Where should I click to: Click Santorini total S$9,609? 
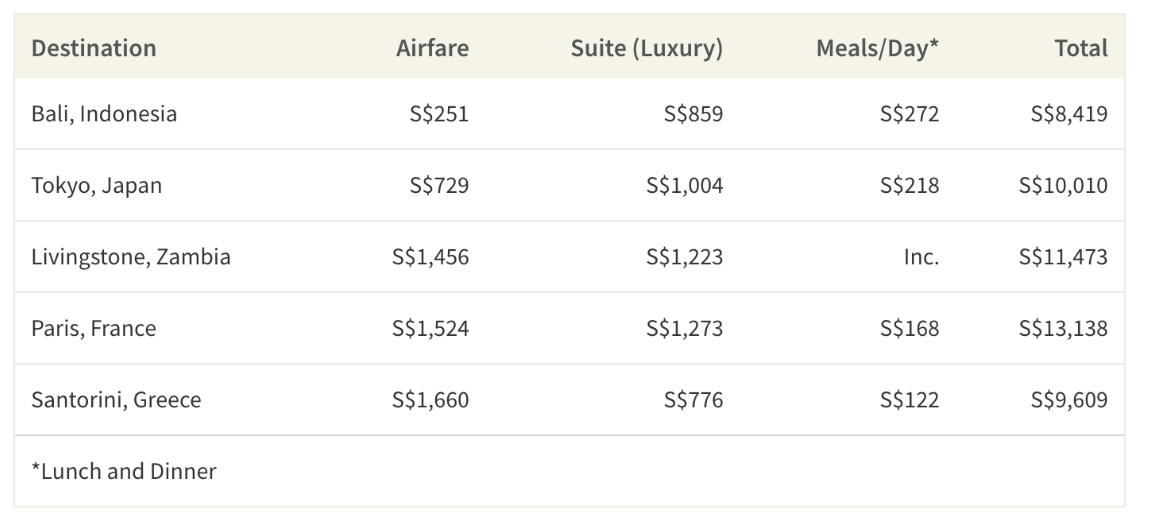(x=1069, y=400)
